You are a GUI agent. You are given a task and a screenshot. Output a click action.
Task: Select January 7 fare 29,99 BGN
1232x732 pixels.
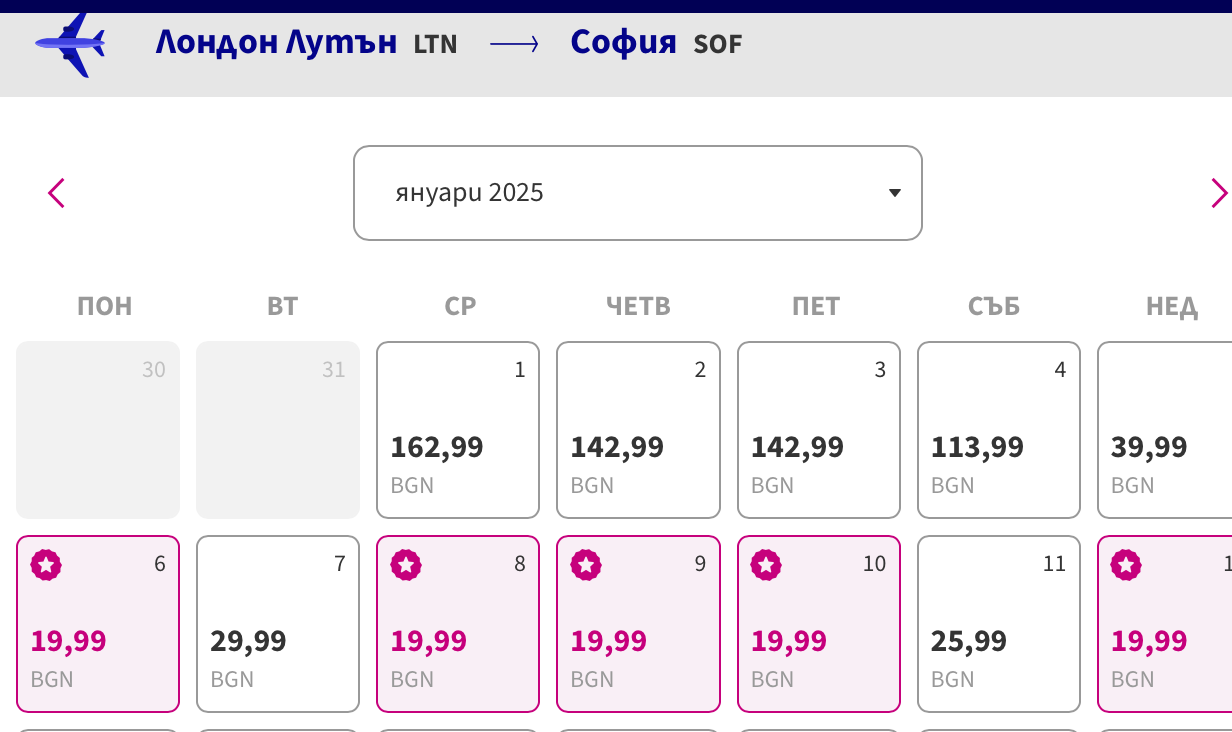278,624
